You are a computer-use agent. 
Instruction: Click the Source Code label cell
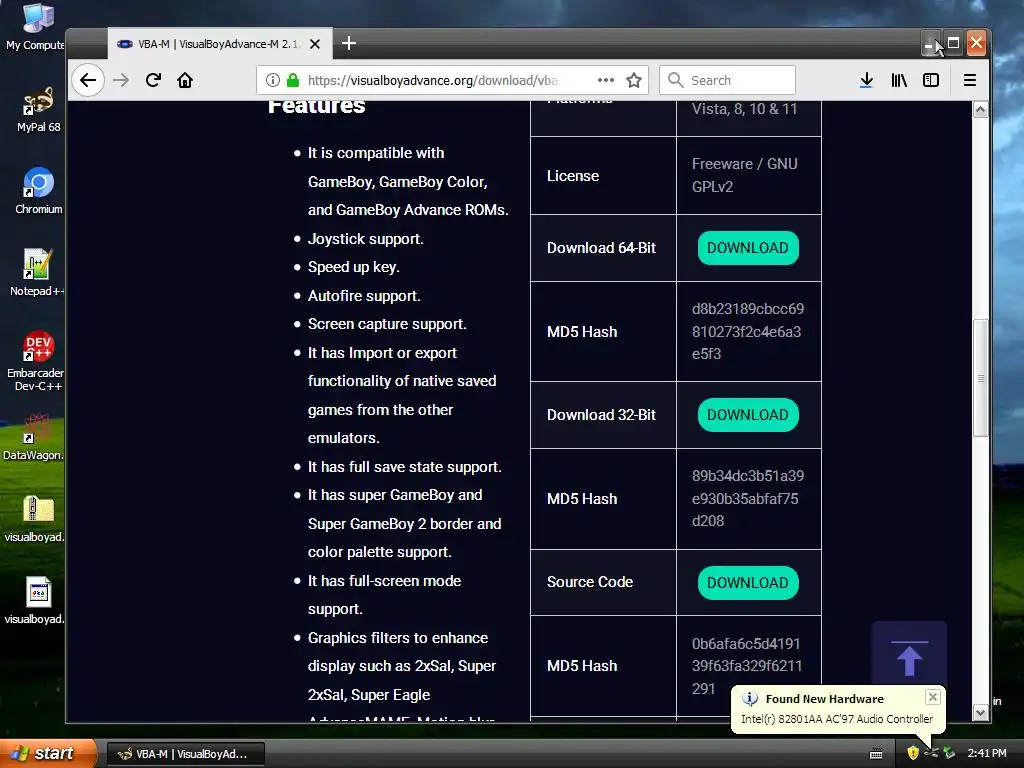(603, 582)
